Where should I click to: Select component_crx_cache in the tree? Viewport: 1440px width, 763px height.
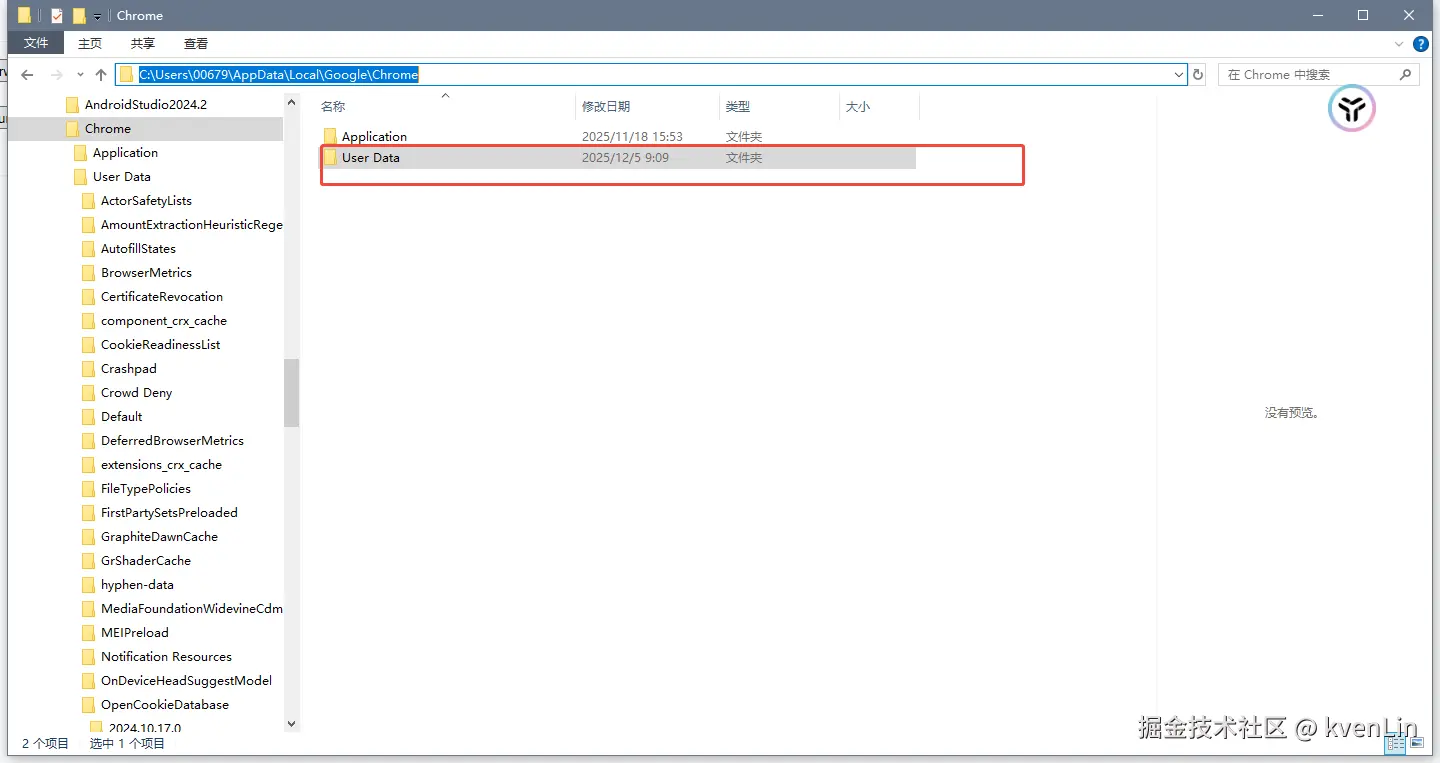164,320
